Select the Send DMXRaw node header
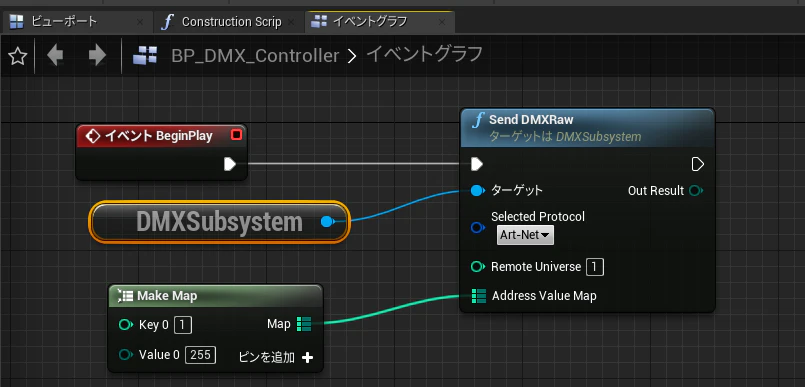Image resolution: width=805 pixels, height=387 pixels. (x=587, y=128)
